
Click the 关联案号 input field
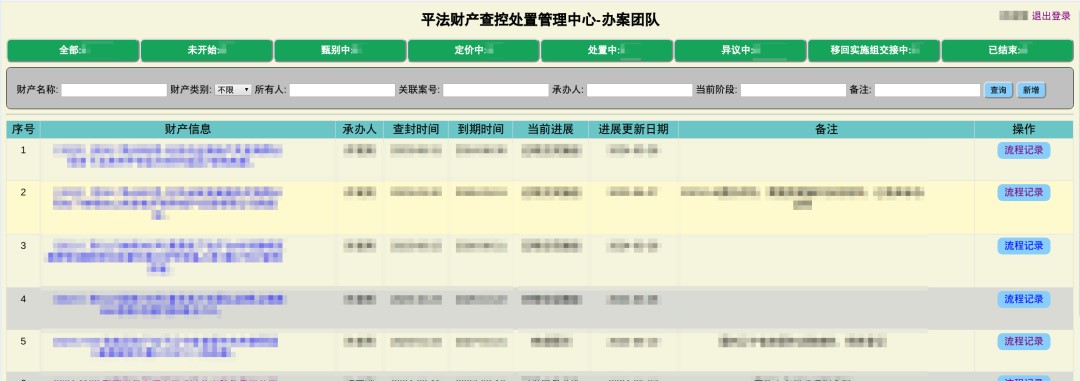pos(496,90)
